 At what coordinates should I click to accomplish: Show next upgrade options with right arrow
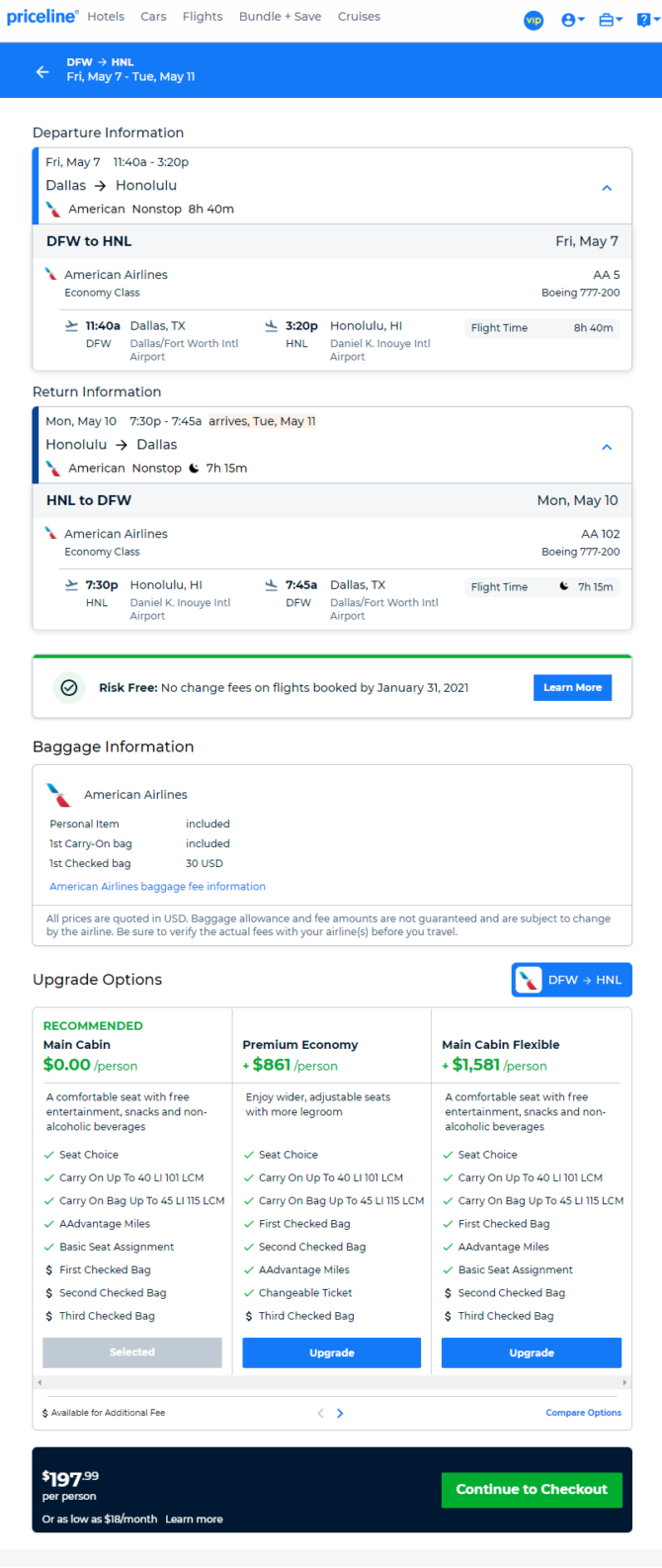pyautogui.click(x=340, y=1413)
